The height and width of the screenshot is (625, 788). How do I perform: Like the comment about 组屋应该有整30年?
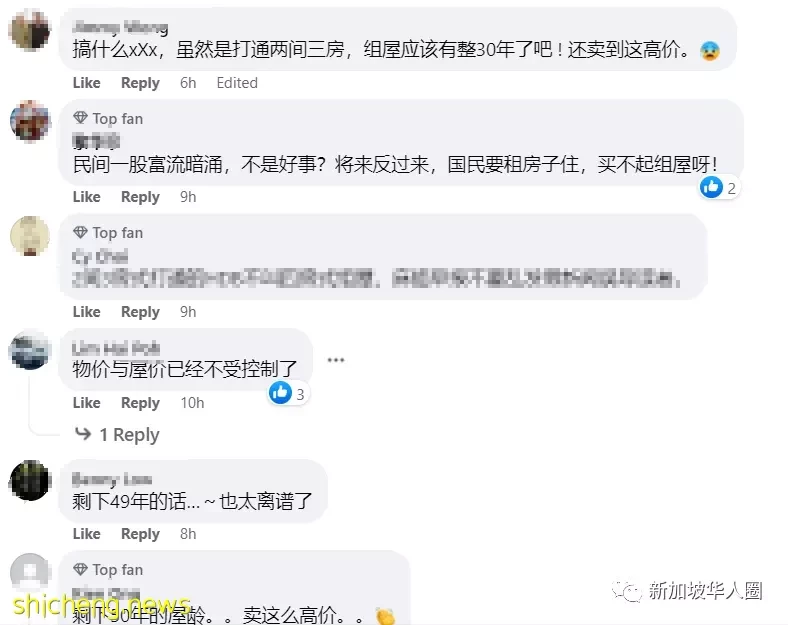point(86,82)
